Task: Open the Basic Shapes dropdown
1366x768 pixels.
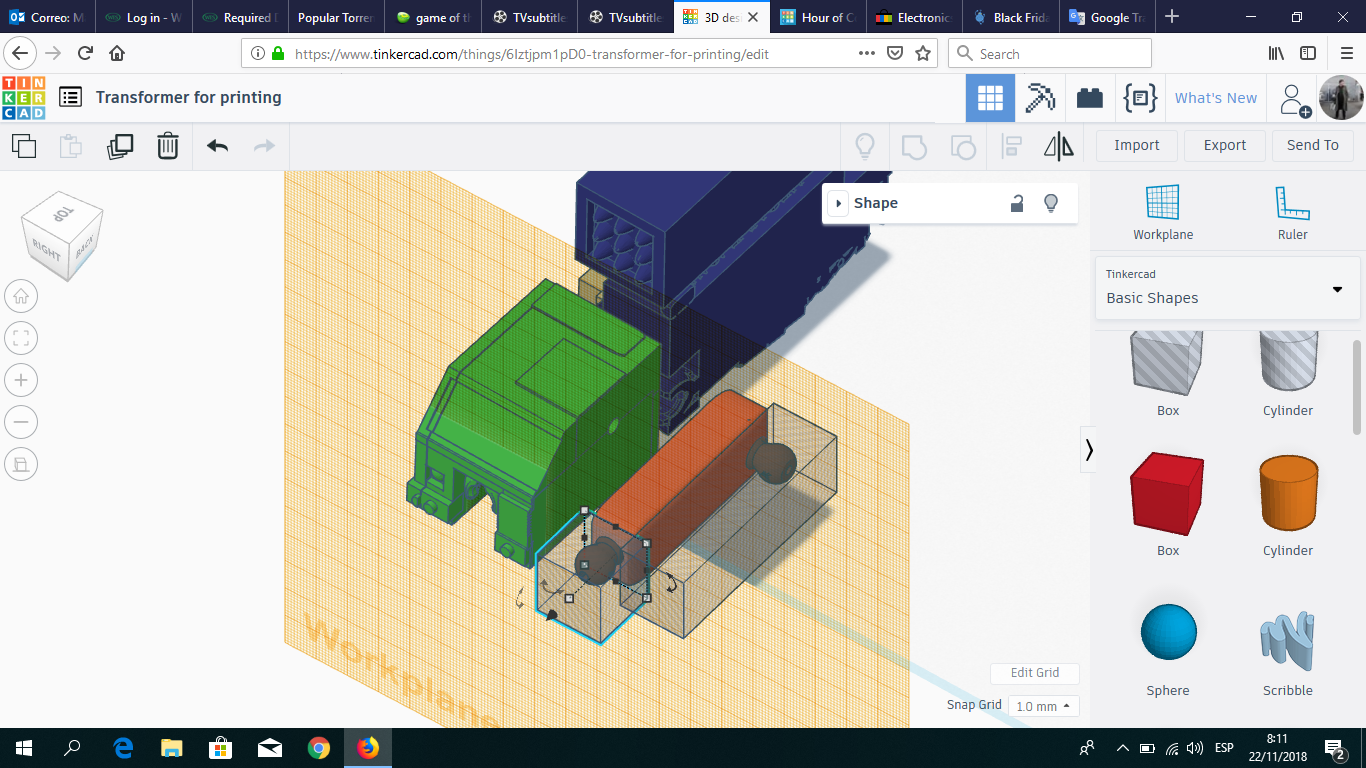Action: coord(1227,288)
